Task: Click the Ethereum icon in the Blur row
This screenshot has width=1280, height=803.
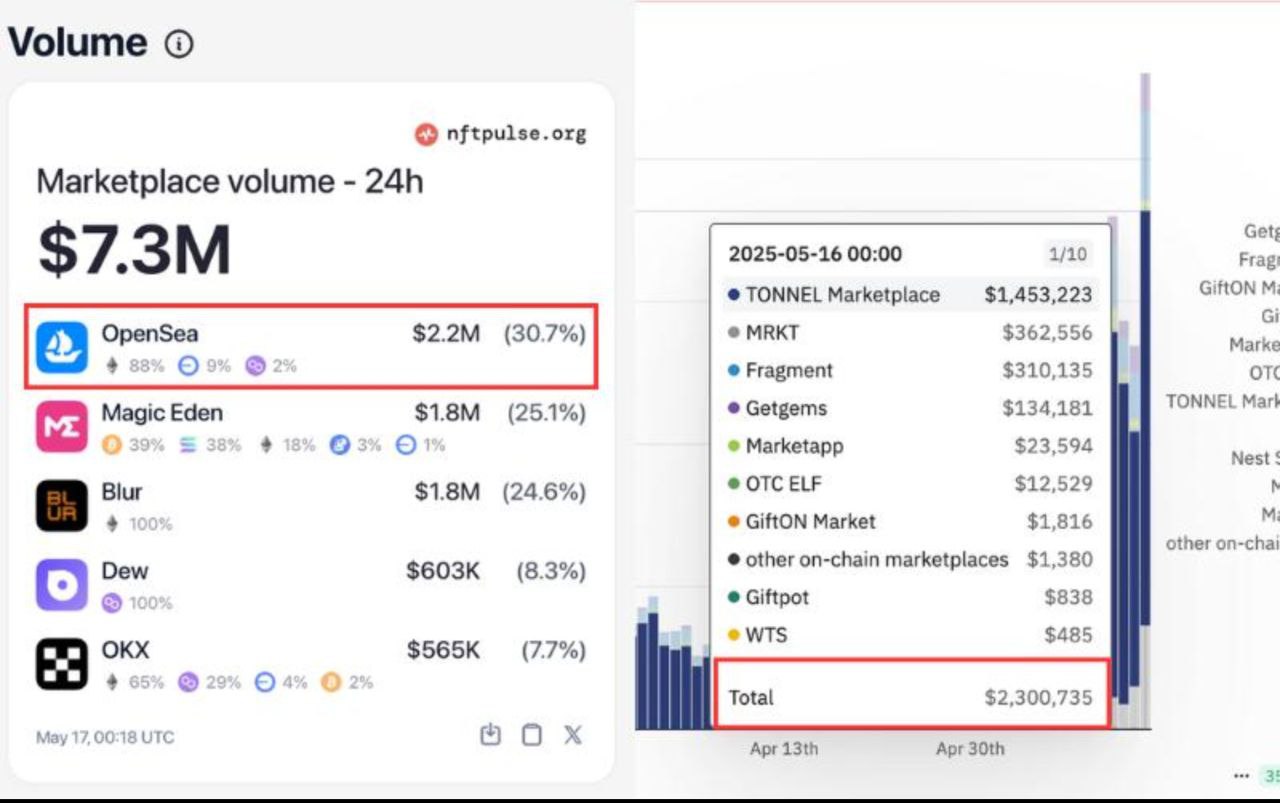Action: pos(112,524)
